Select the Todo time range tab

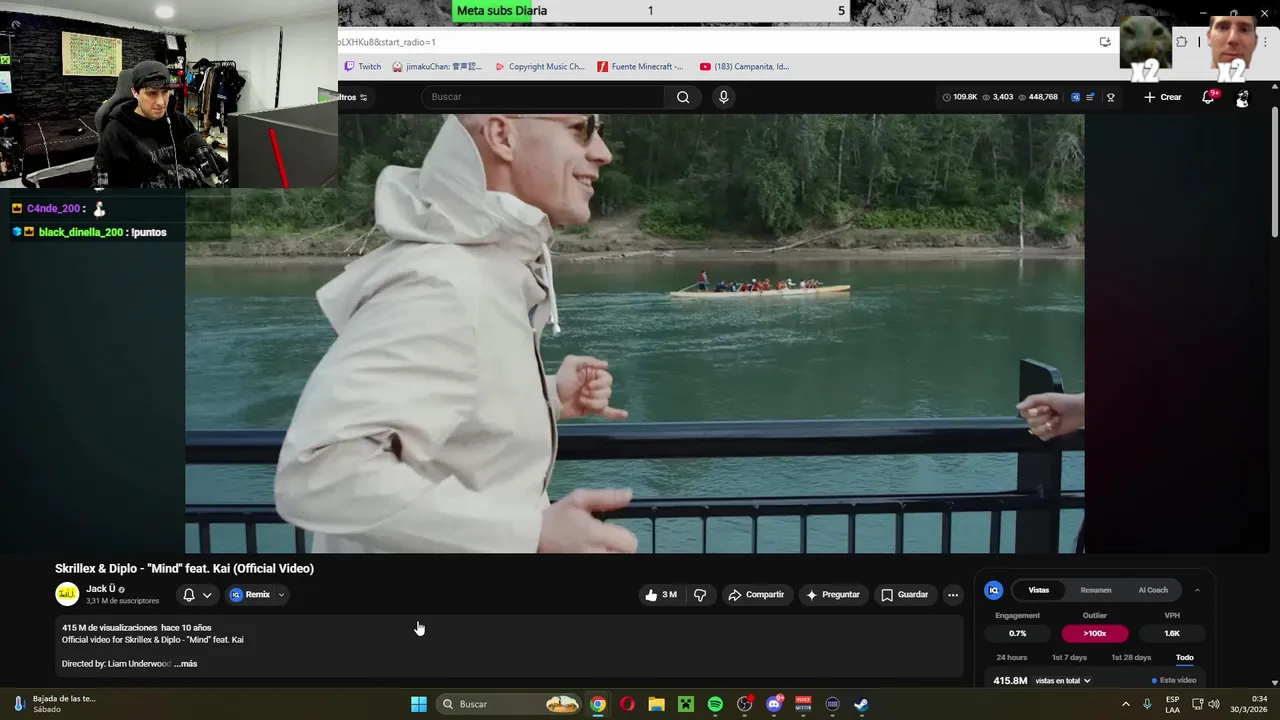[x=1185, y=657]
